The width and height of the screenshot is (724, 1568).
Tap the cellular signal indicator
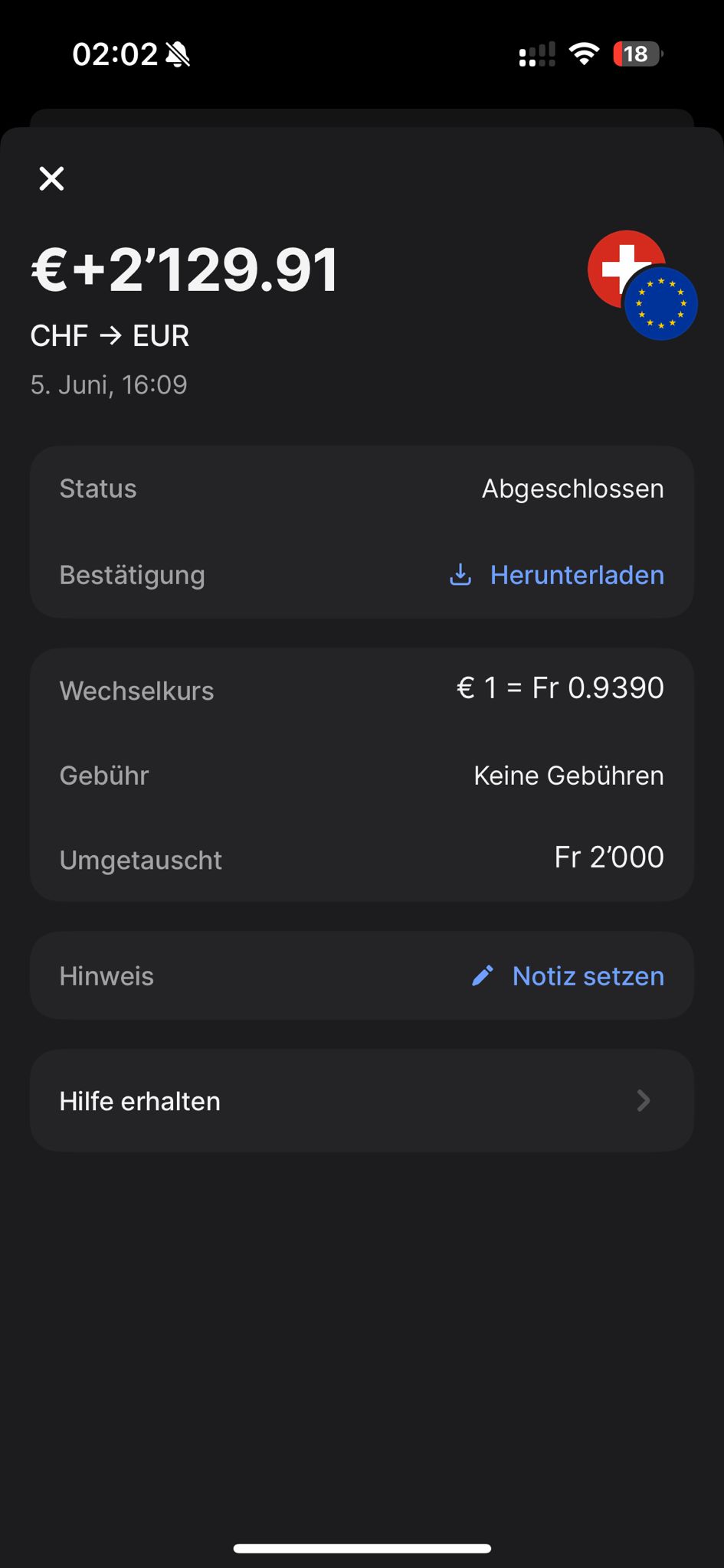(x=537, y=54)
